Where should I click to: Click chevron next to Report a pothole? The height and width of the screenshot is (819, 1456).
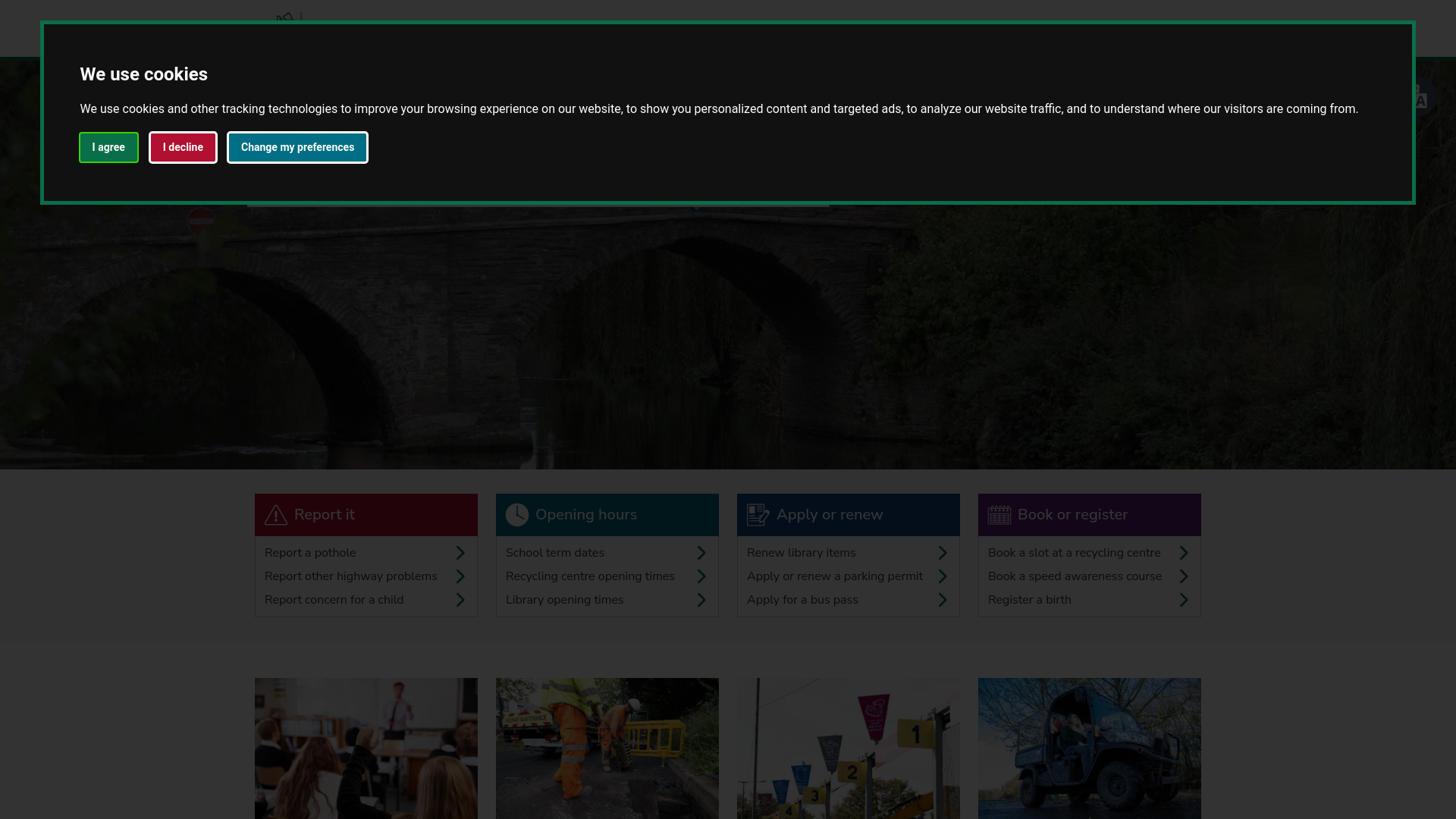tap(460, 553)
